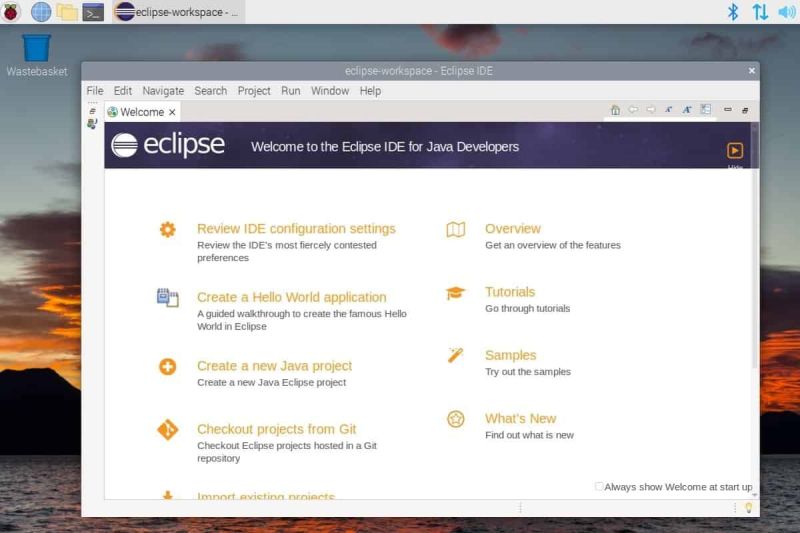Click the star badge icon beside What's New

(456, 419)
